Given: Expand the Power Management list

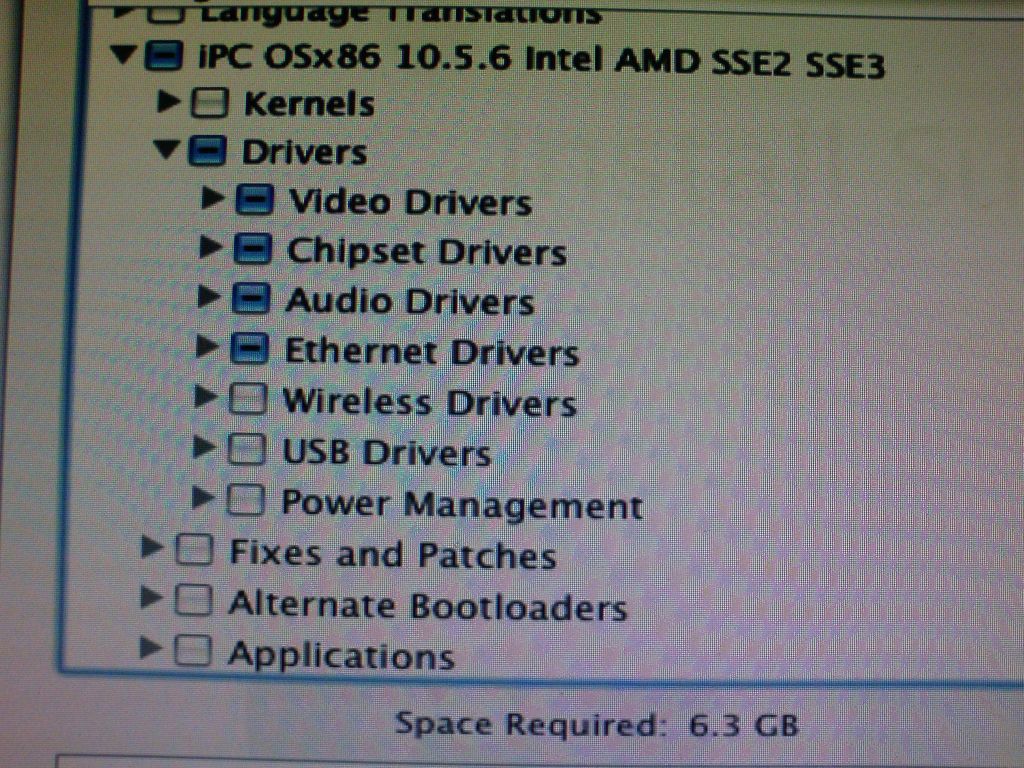Looking at the screenshot, I should 204,498.
